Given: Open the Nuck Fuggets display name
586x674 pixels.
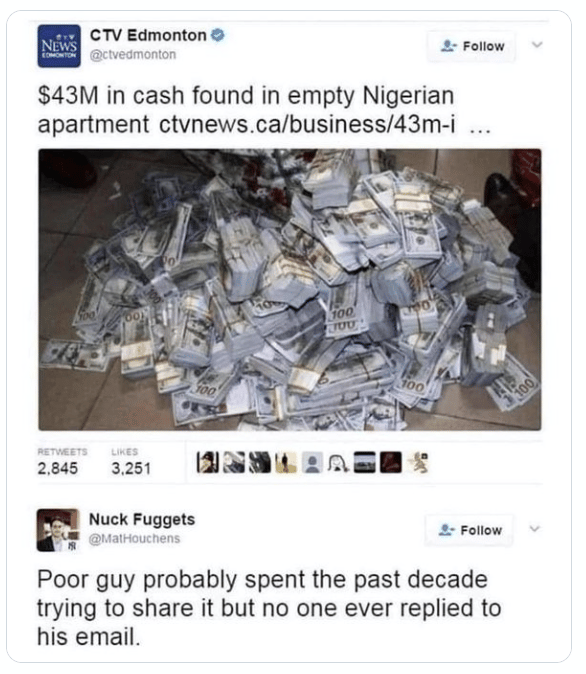Looking at the screenshot, I should [142, 519].
